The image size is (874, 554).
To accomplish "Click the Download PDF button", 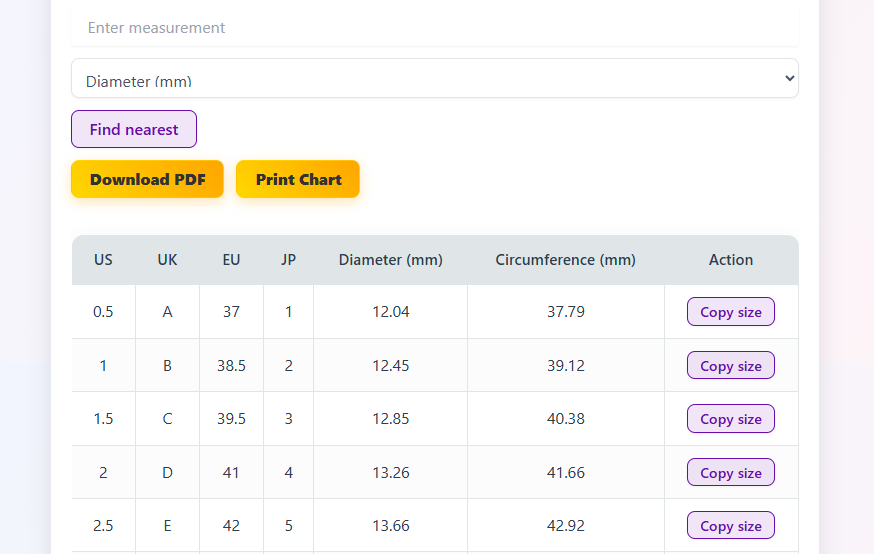I will 147,180.
